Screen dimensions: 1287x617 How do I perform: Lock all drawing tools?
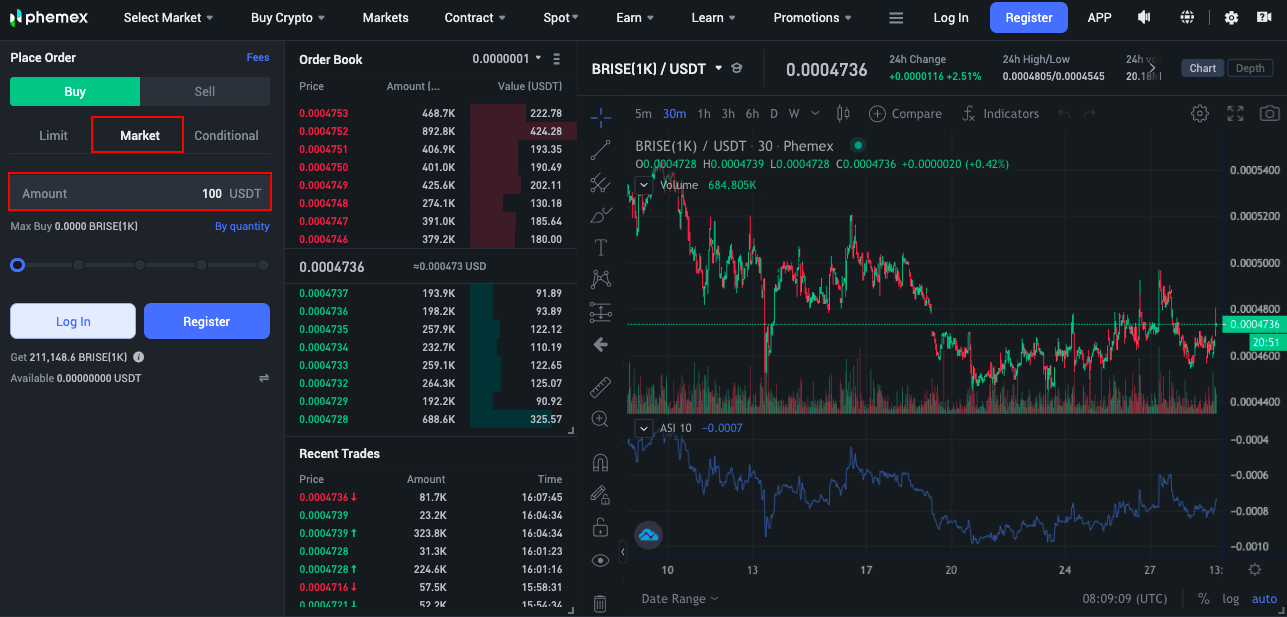[x=600, y=527]
